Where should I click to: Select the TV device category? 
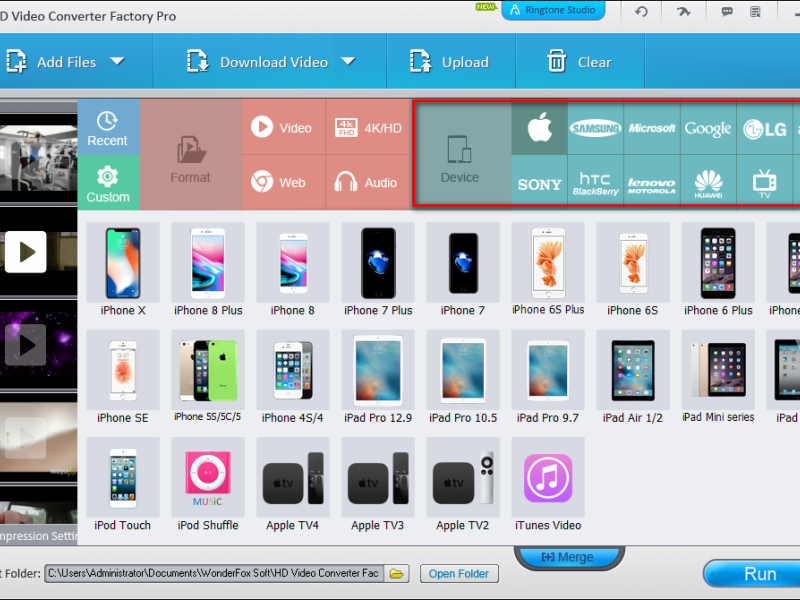(764, 181)
